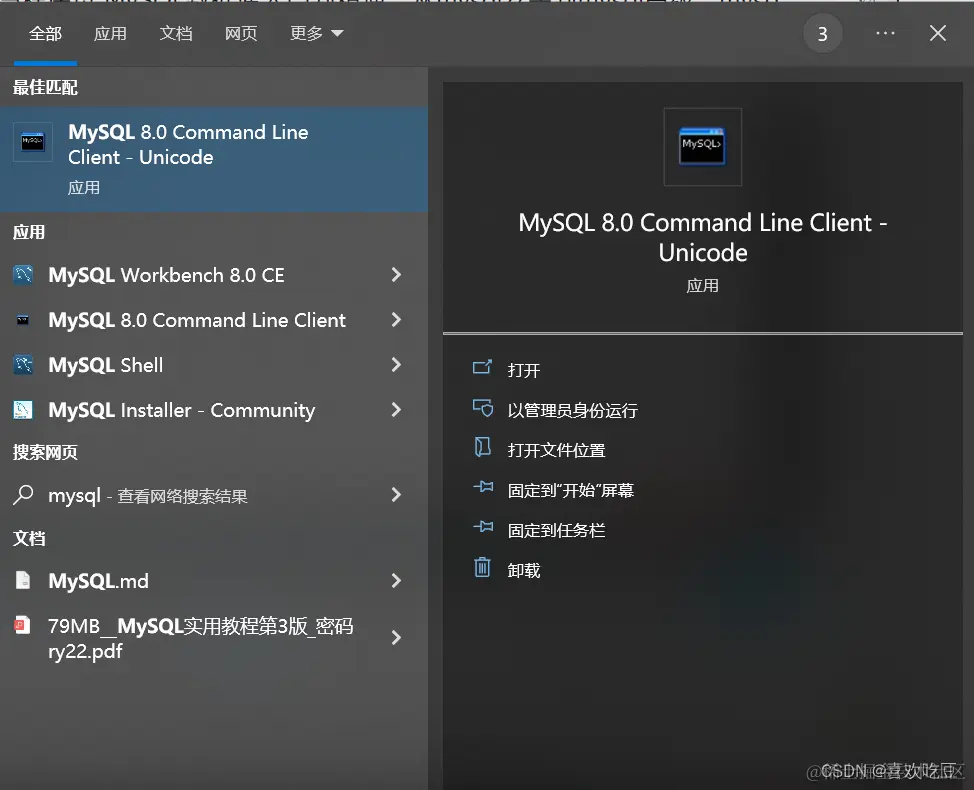The width and height of the screenshot is (974, 790).
Task: Click the pin icon beside 固定到任务栏
Action: point(483,527)
